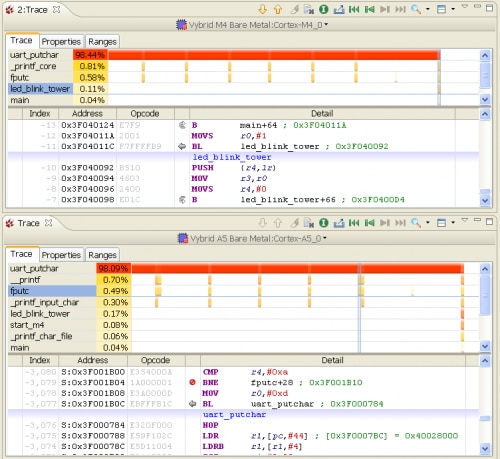Select the Trace tab in the M4 panel
Screen dimensions: 500x459
coord(22,41)
